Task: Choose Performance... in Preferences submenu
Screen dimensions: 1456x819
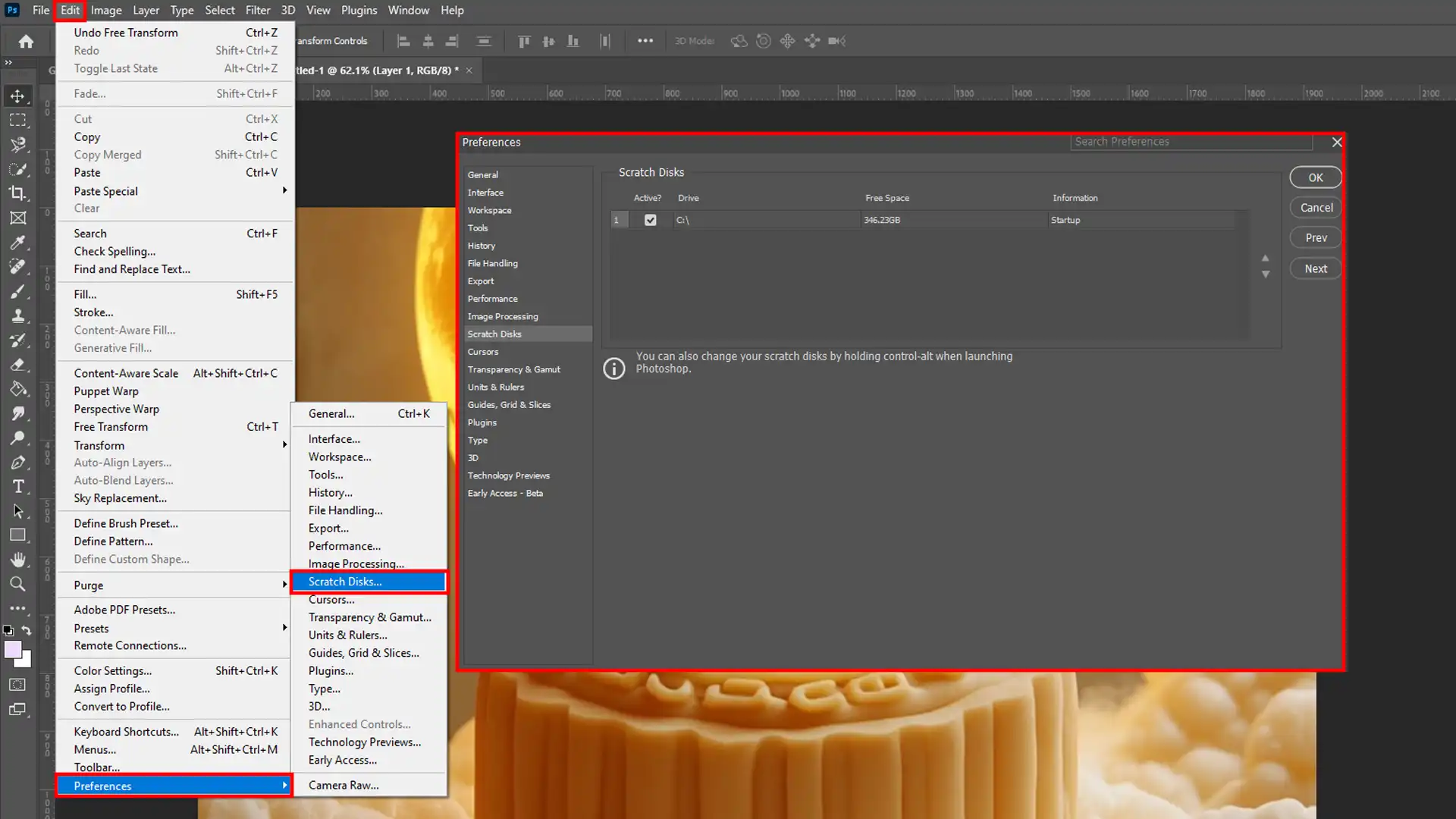Action: pos(369,546)
